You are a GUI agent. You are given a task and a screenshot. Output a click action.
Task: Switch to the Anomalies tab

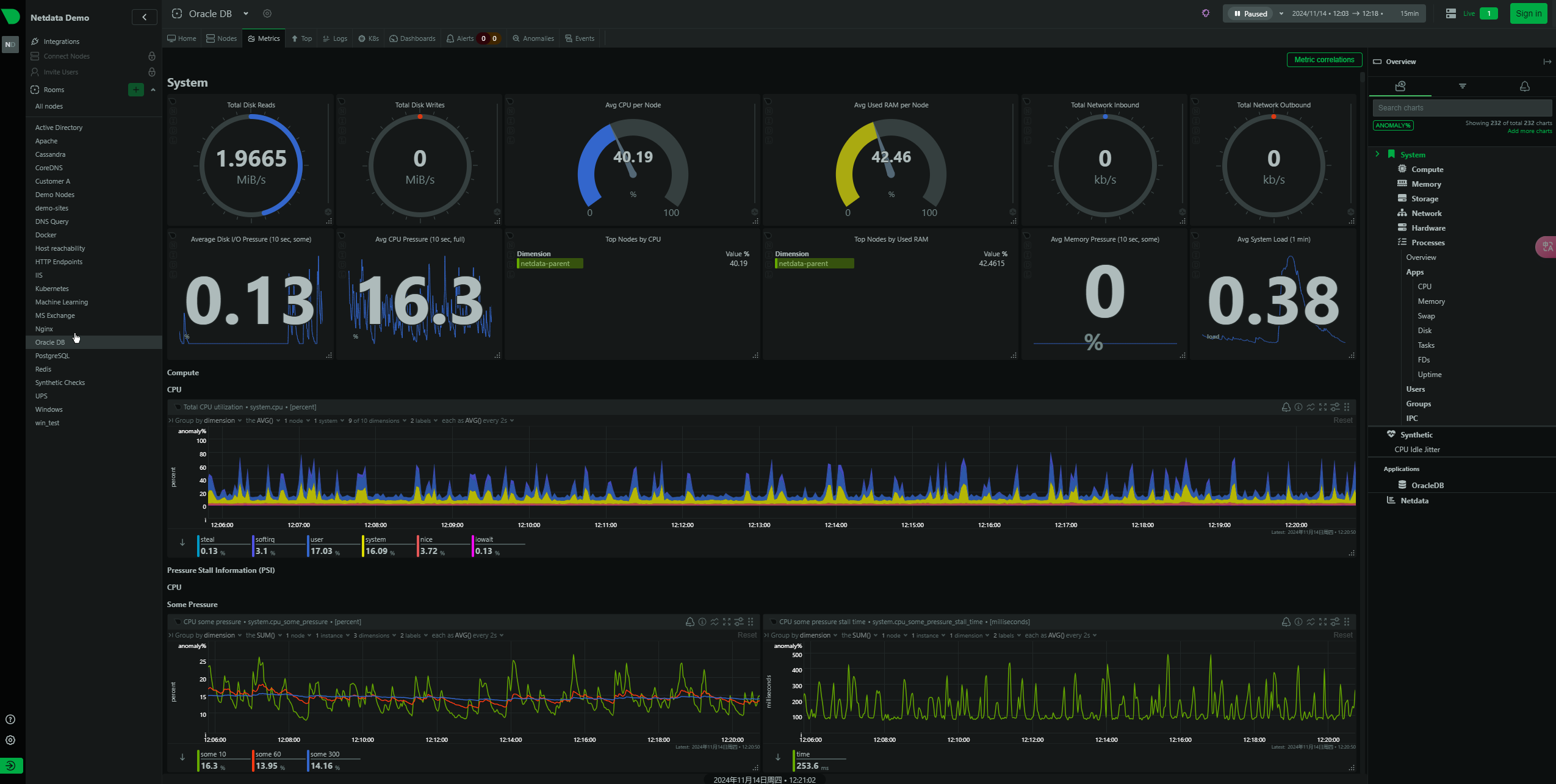pyautogui.click(x=533, y=38)
